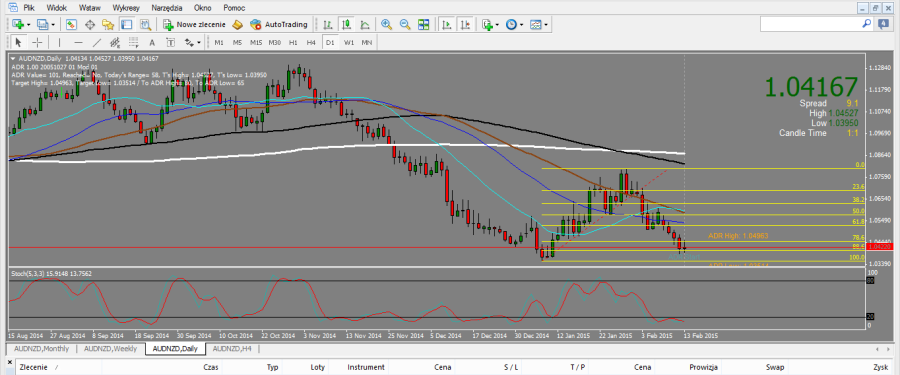Viewport: 900px width, 375px height.
Task: Switch to H1 timeframe
Action: click(x=293, y=42)
